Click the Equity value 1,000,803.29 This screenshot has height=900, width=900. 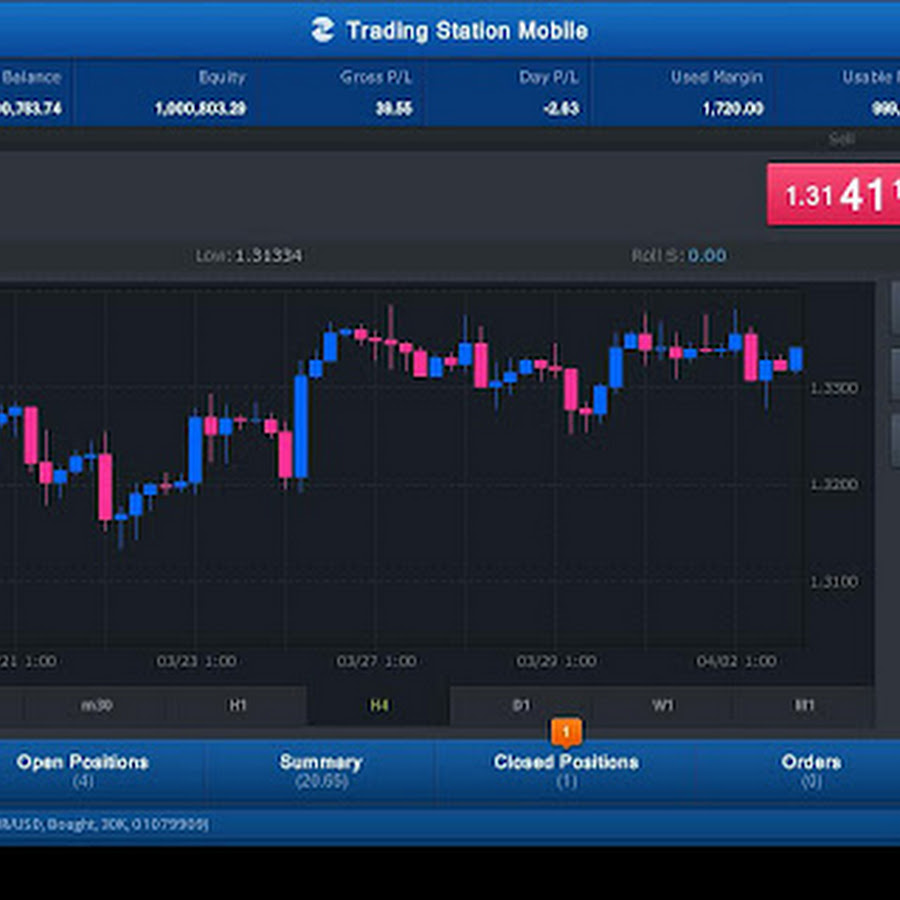(200, 108)
